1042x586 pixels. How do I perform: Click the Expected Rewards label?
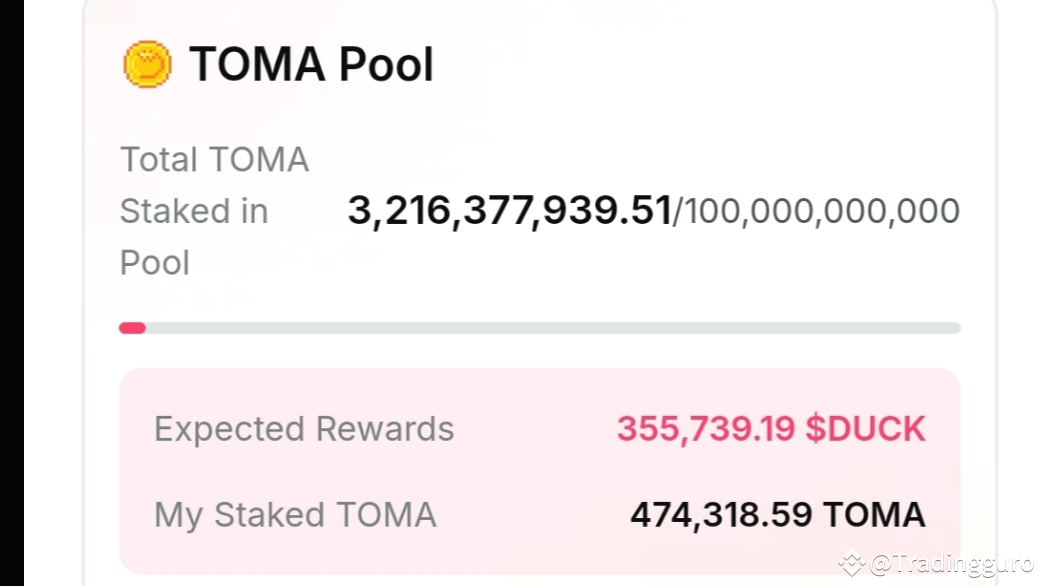click(304, 428)
